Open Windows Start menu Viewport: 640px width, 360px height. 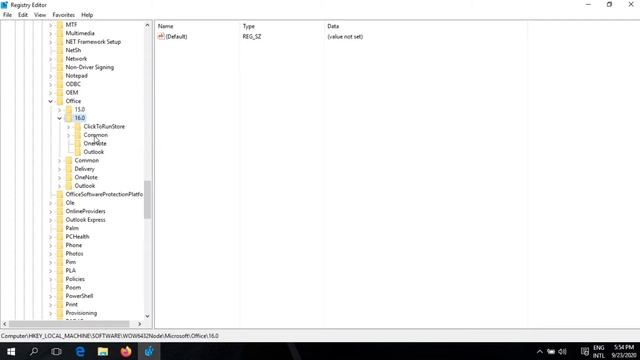(11, 351)
